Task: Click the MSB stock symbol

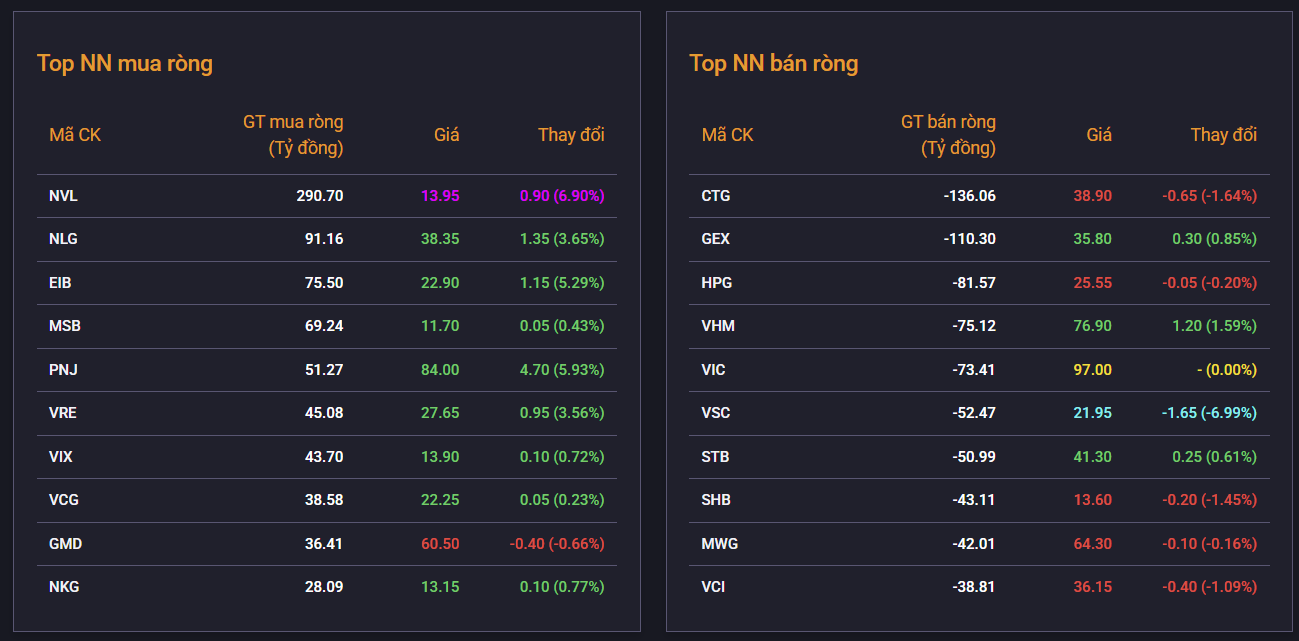Action: tap(63, 326)
